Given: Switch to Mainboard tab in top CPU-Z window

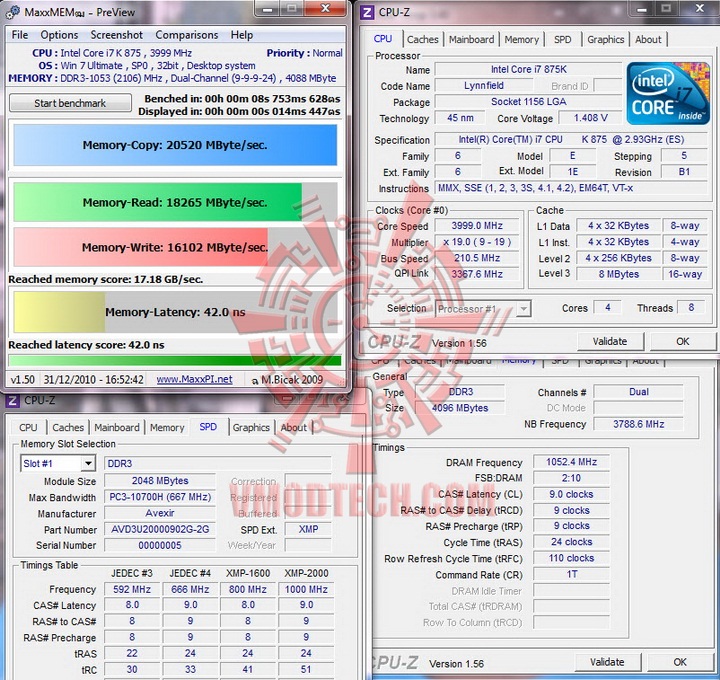Looking at the screenshot, I should pos(472,39).
